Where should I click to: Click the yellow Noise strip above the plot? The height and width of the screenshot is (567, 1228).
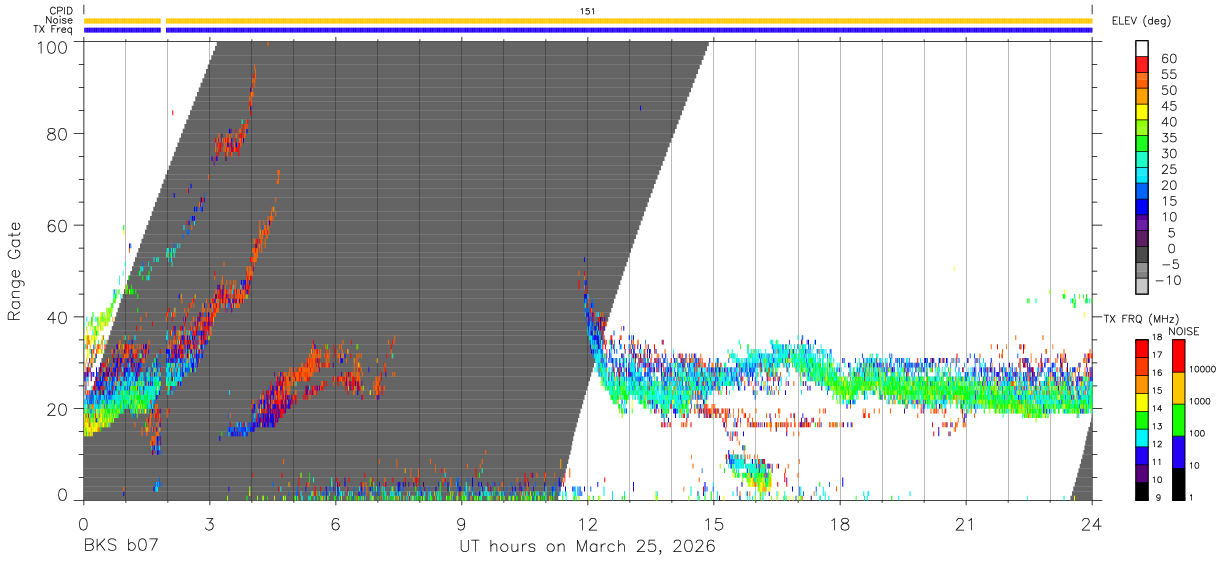pyautogui.click(x=588, y=20)
